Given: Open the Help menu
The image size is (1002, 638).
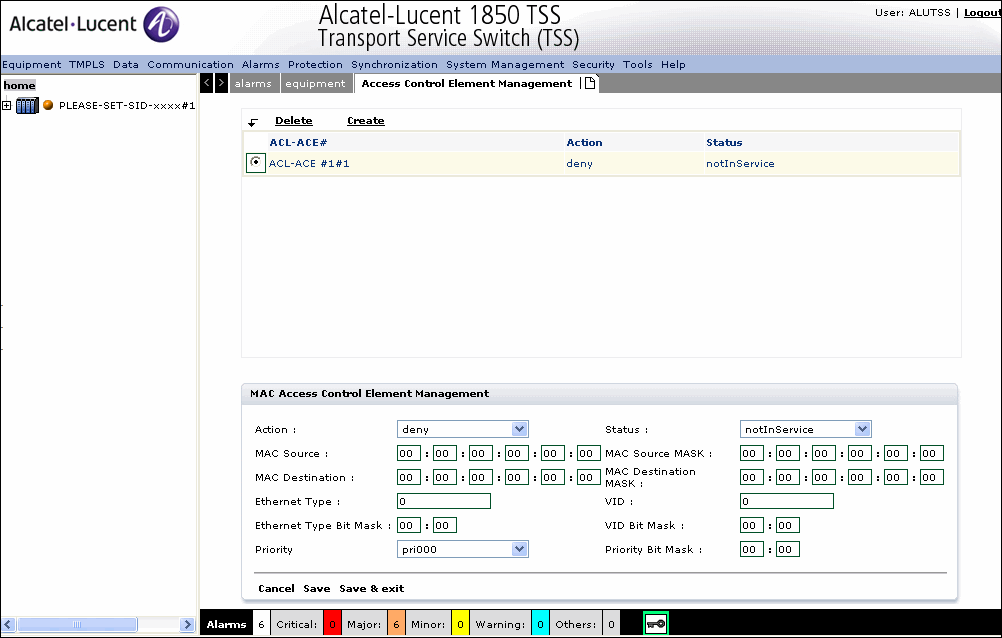Looking at the screenshot, I should 673,65.
